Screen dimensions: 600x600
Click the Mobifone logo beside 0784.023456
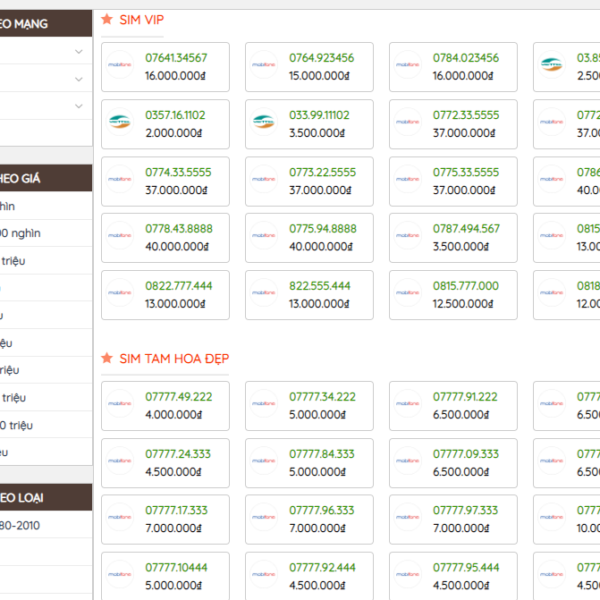[408, 66]
